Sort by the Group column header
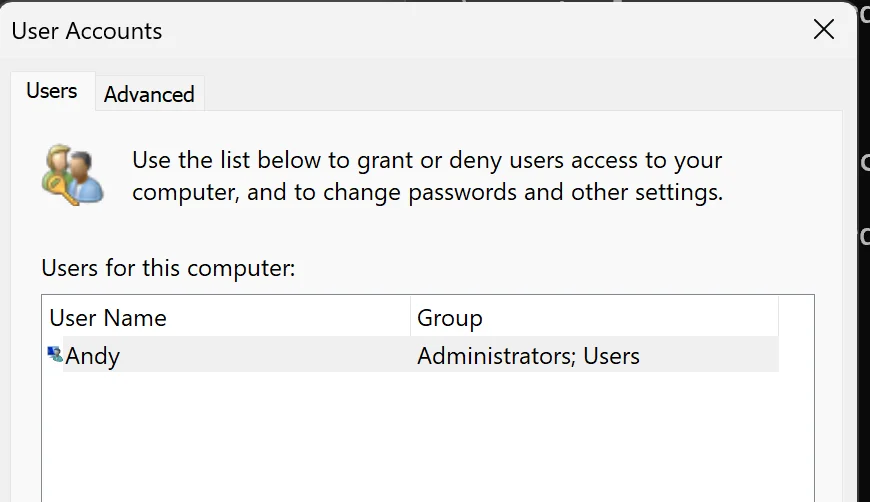The height and width of the screenshot is (502, 870). coord(594,317)
